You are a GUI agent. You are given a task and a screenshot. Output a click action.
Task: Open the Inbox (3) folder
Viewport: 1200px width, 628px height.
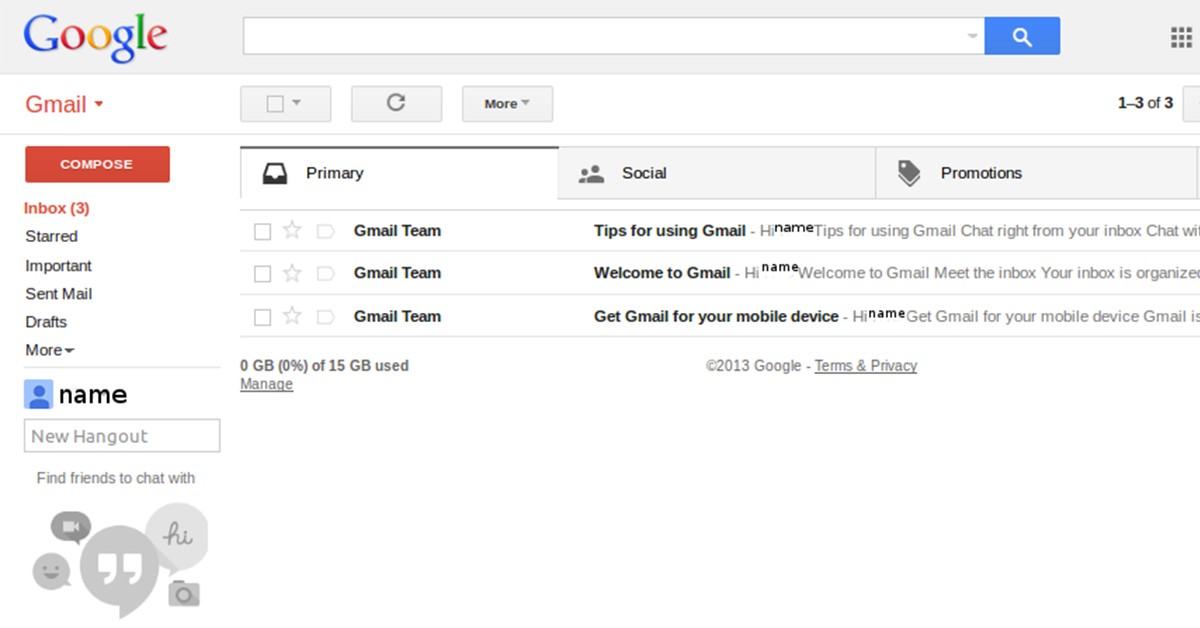click(x=57, y=208)
